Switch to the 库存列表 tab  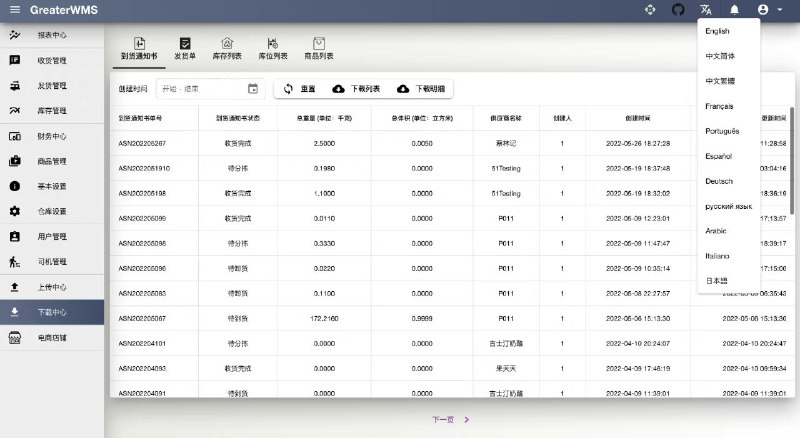(x=227, y=49)
